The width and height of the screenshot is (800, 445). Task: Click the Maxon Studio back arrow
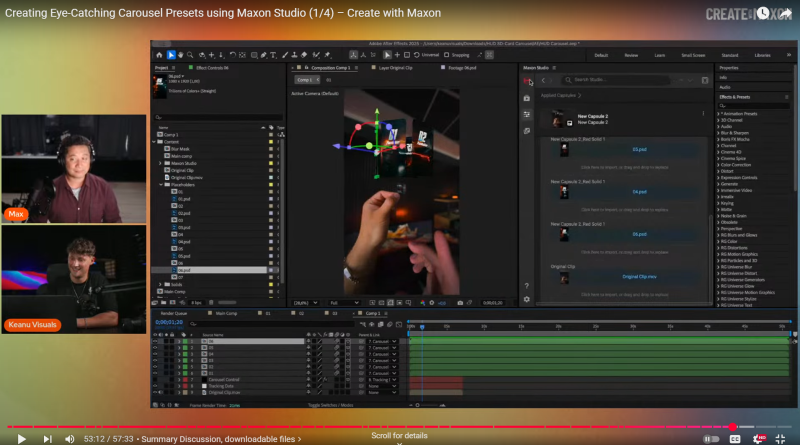[x=543, y=80]
